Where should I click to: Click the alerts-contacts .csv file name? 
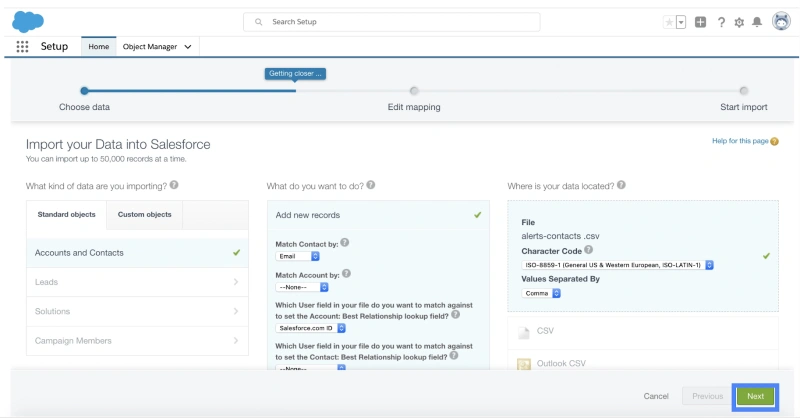coord(560,236)
